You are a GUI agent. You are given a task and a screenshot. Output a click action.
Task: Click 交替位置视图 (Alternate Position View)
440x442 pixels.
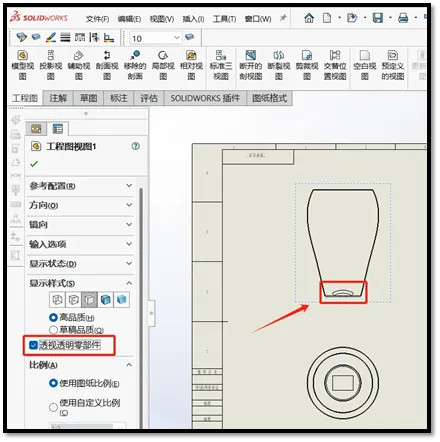[x=335, y=65]
